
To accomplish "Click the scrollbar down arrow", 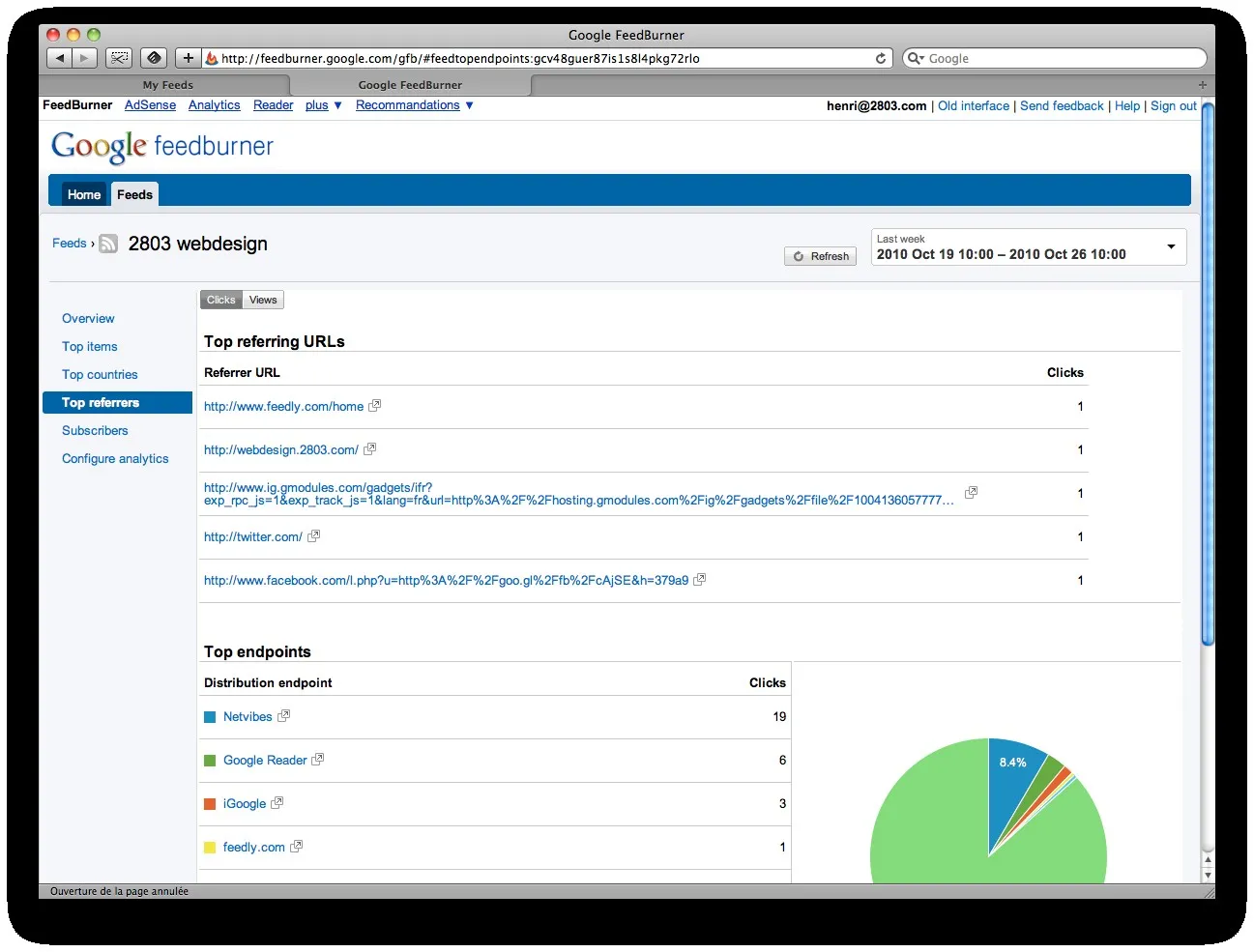I will point(1208,875).
